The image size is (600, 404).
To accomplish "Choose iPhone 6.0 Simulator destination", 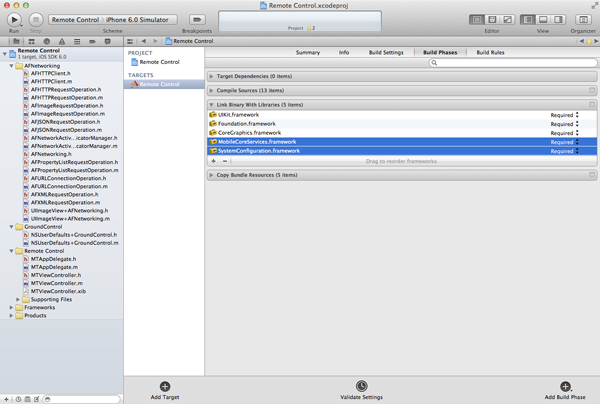I will coord(137,20).
